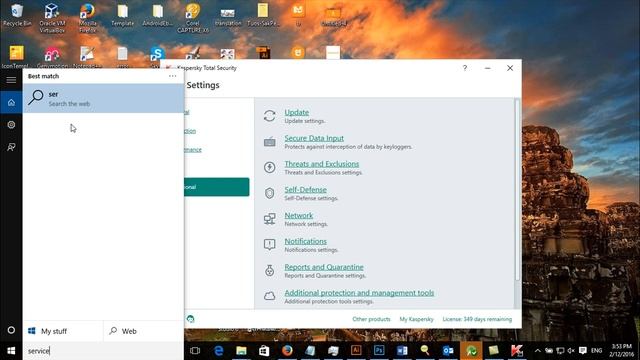Open Windows Store from taskbar
Image resolution: width=640 pixels, height=360 pixels.
click(264, 351)
